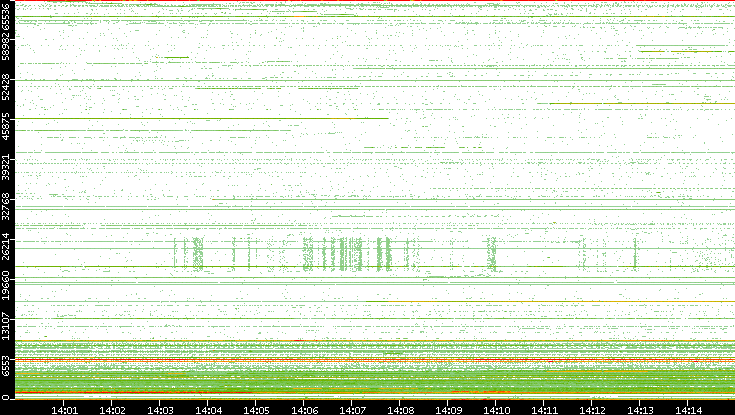
Task: Select the 32768 vertical axis label
Action: tap(7, 207)
